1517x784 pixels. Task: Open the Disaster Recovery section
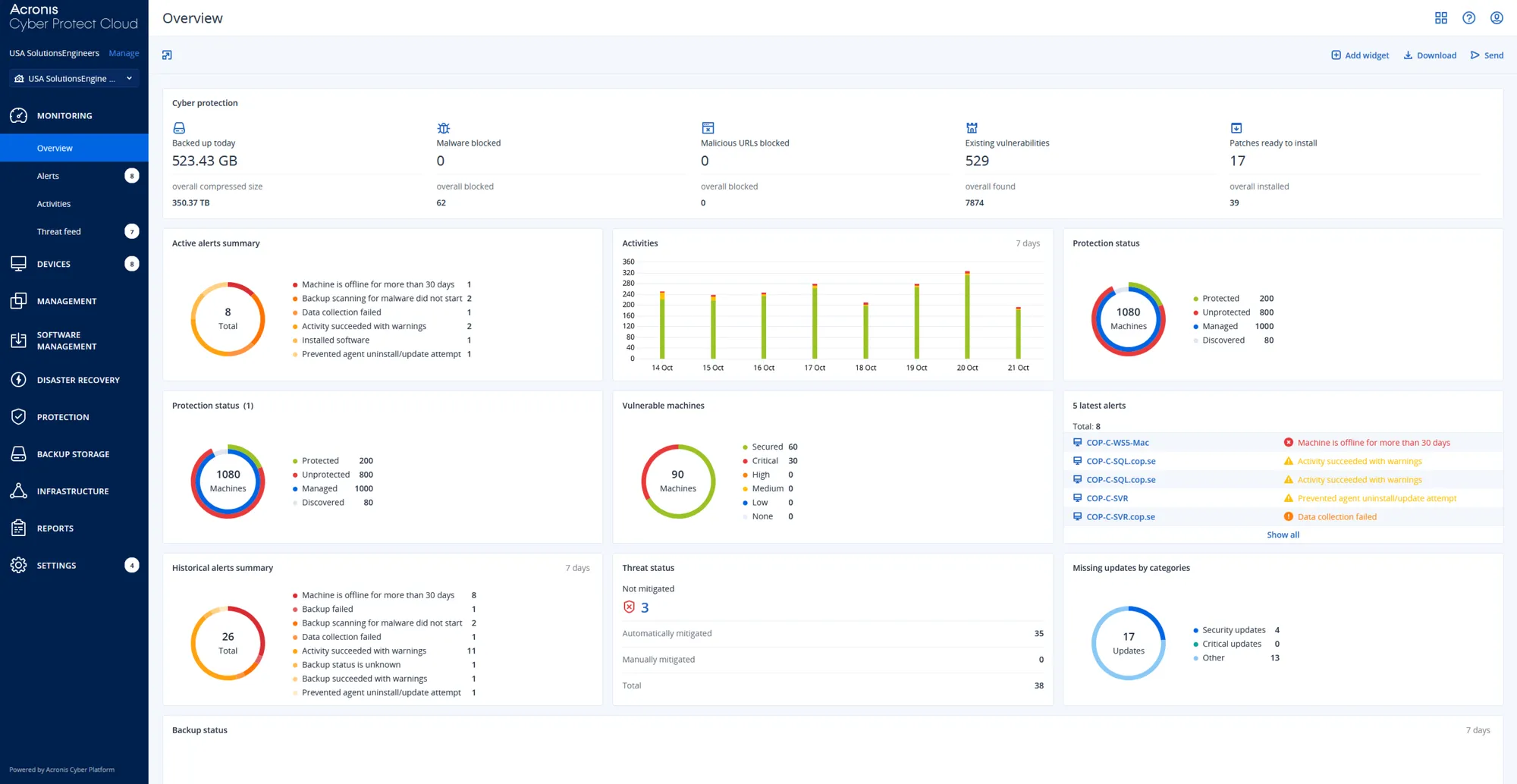coord(77,380)
